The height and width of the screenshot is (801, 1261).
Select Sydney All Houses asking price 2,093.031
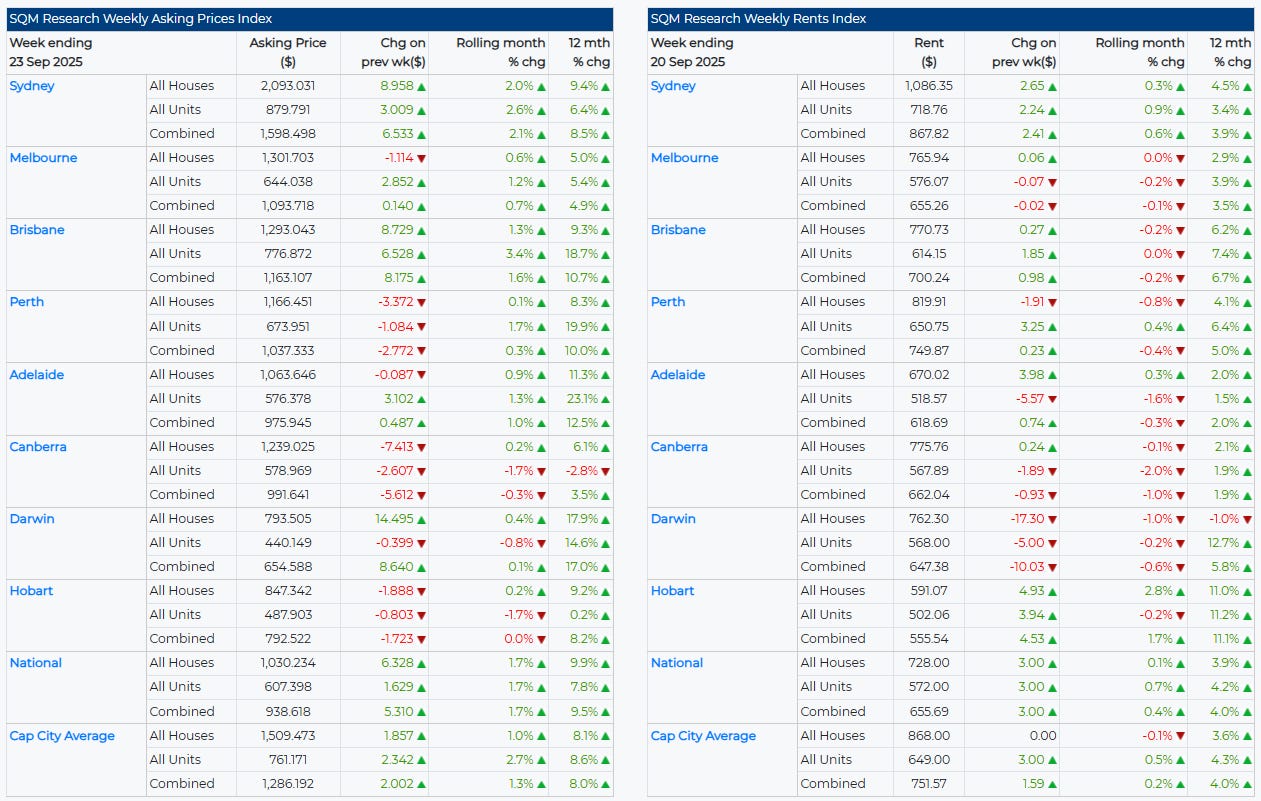click(x=287, y=86)
